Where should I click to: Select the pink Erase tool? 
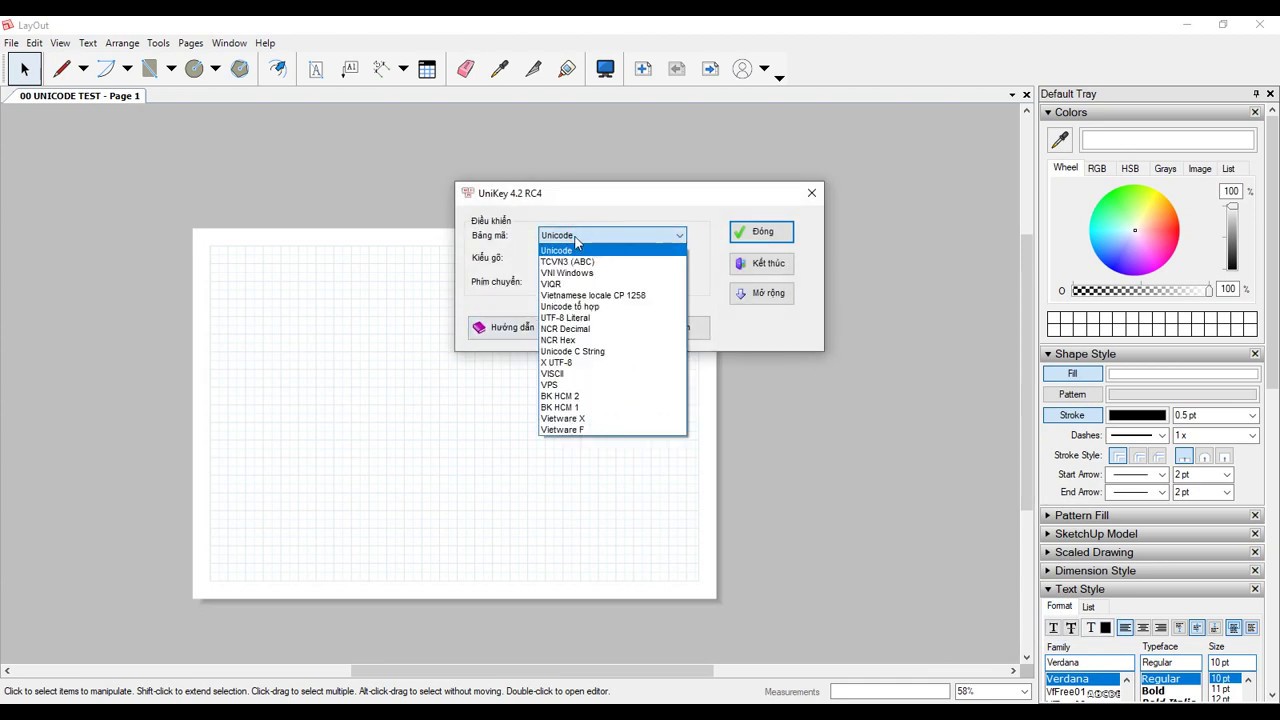pos(466,69)
